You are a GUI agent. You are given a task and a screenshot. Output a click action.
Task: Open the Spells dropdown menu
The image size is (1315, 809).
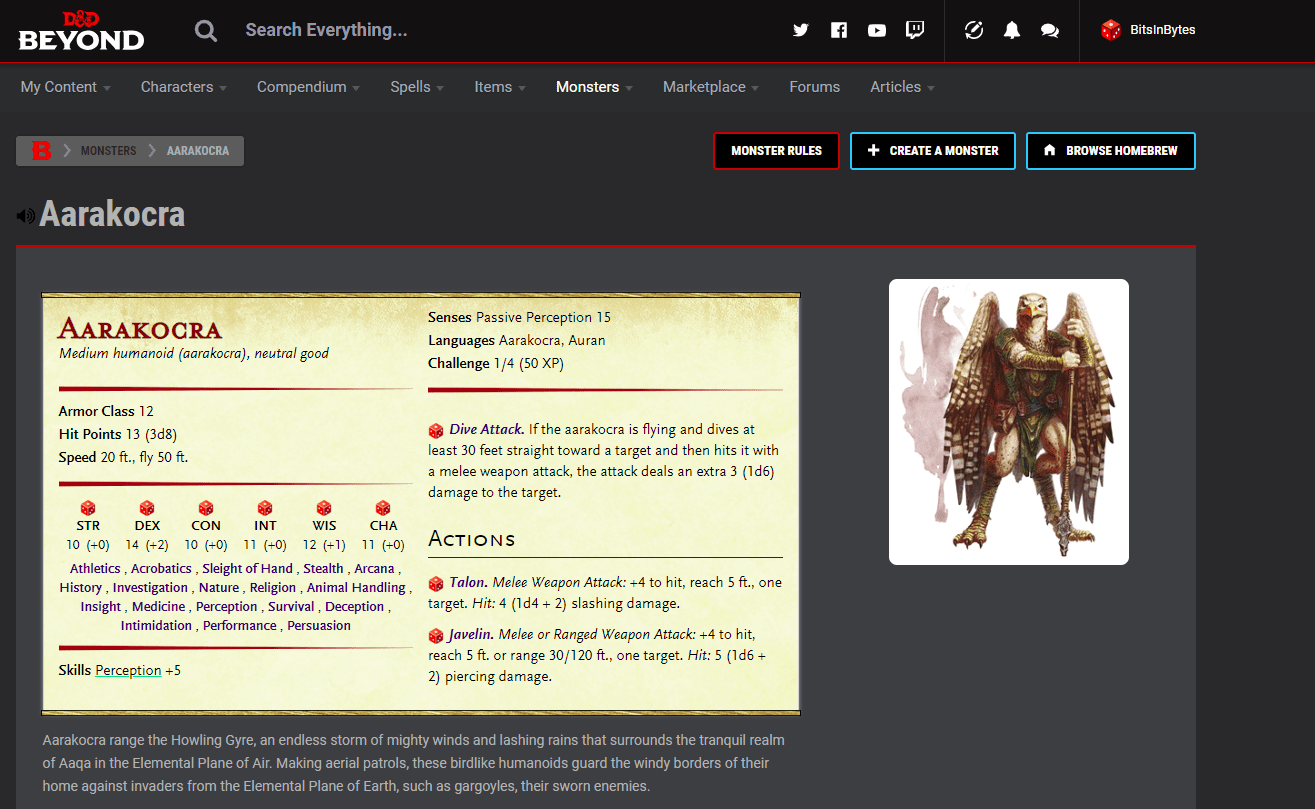point(416,87)
